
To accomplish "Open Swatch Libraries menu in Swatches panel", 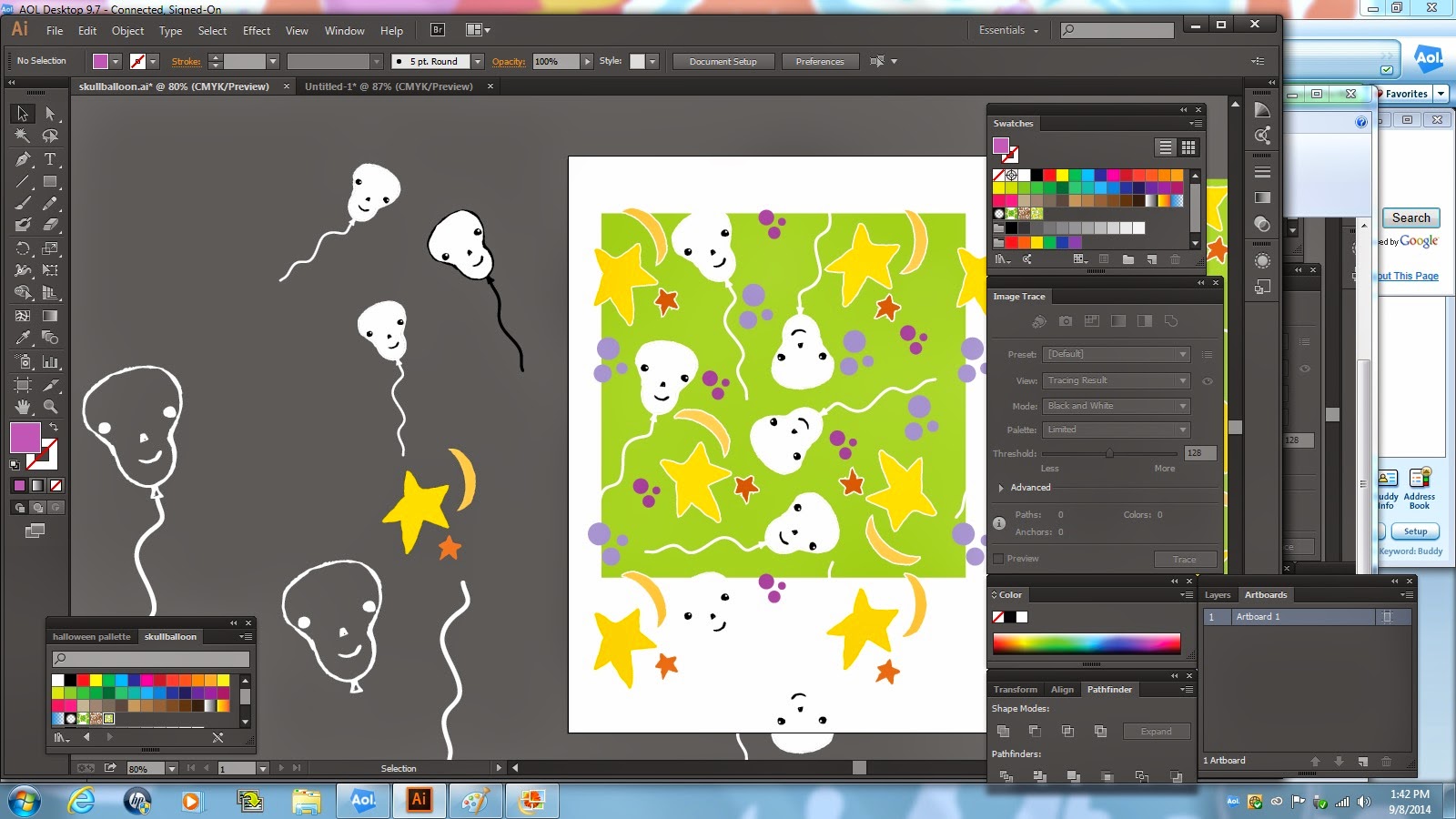I will click(1002, 259).
